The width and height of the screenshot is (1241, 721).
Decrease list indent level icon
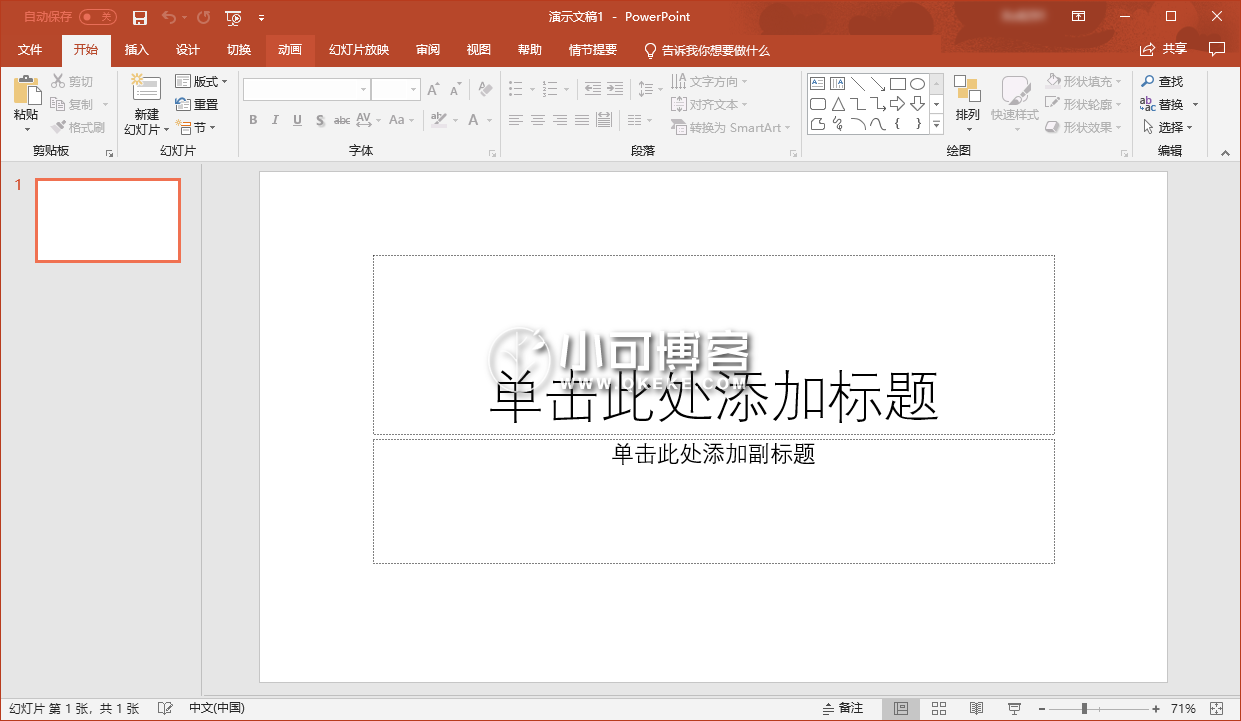point(593,89)
